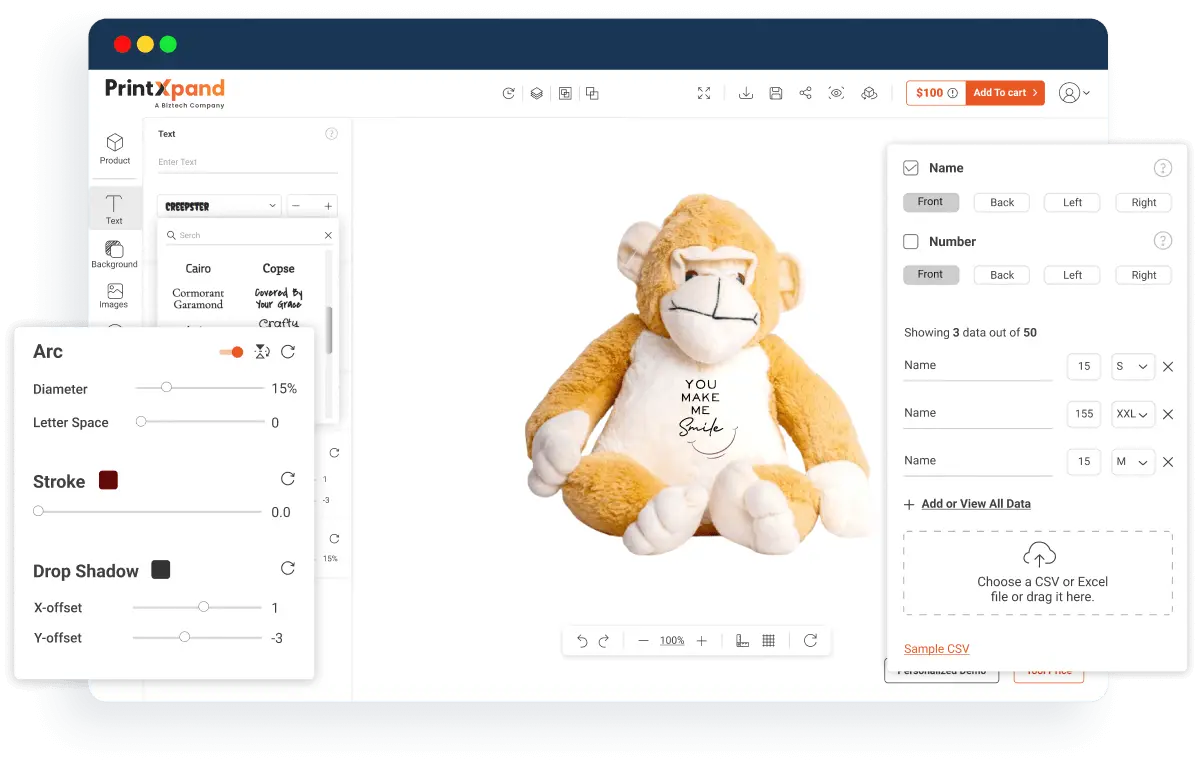Screen dimensions: 1198x766
Task: Open the Creepster font dropdown
Action: 219,206
